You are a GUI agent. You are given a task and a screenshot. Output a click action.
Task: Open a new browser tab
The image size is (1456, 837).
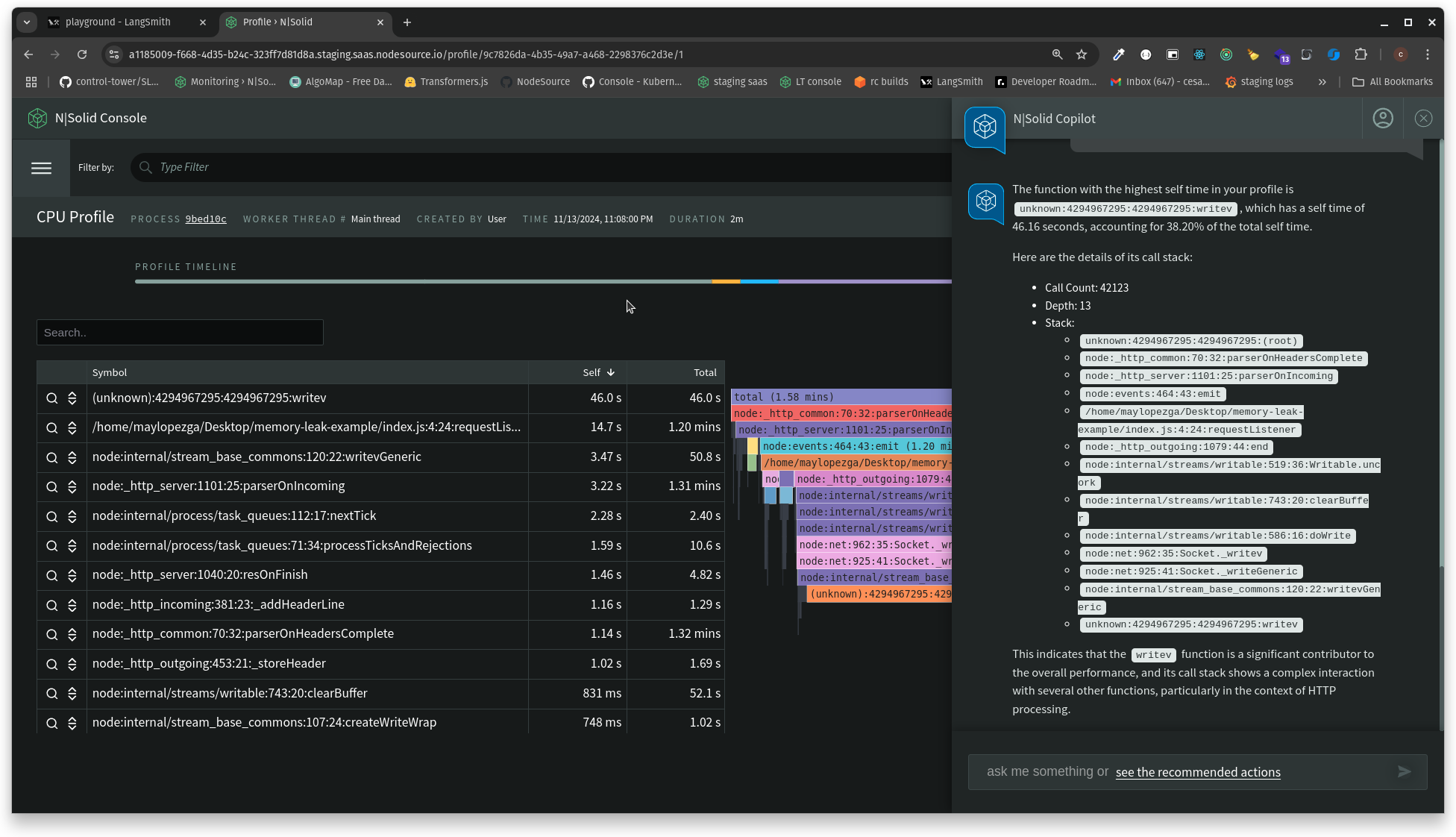[x=407, y=22]
